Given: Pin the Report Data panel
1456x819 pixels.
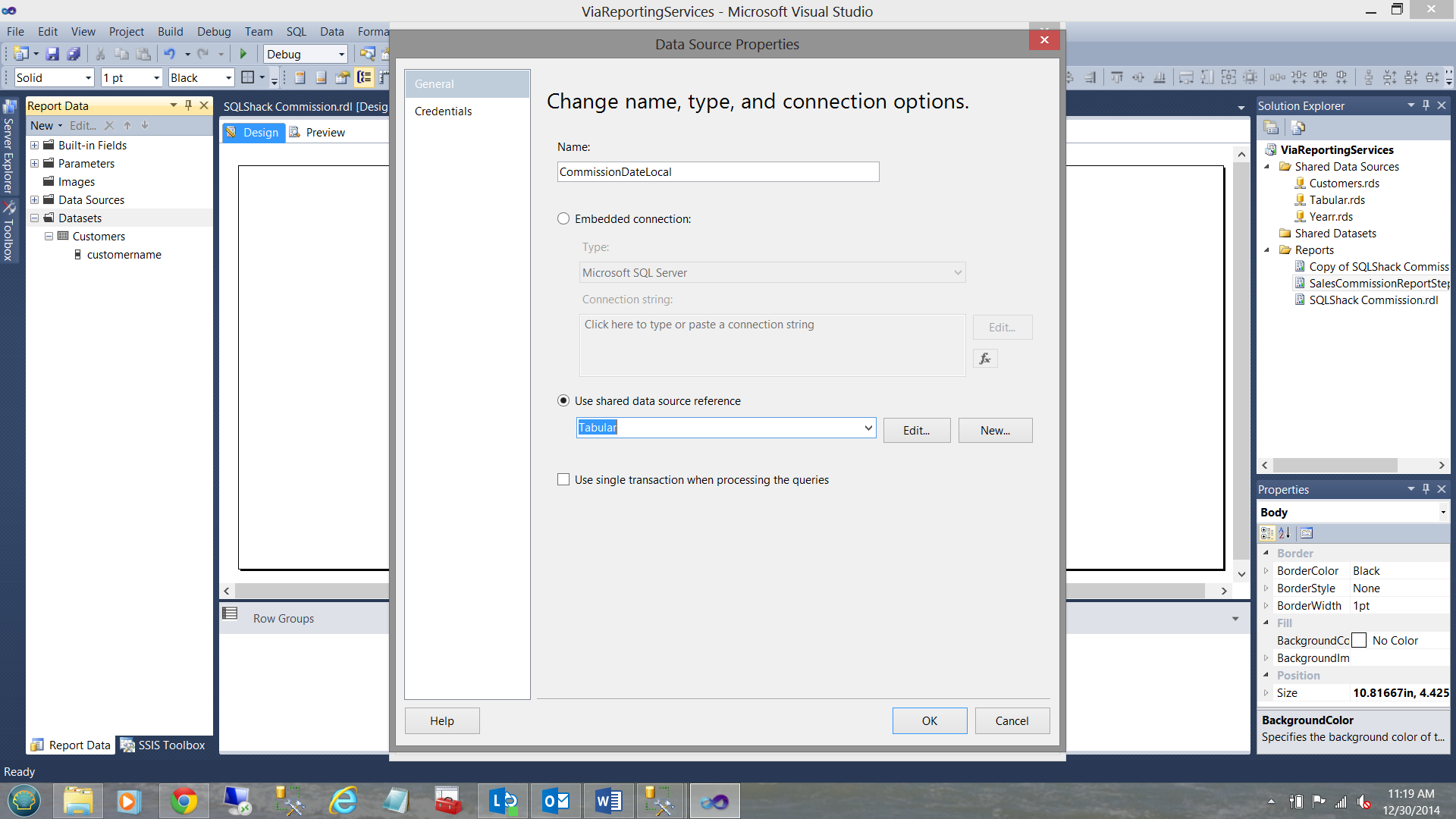Looking at the screenshot, I should click(189, 105).
